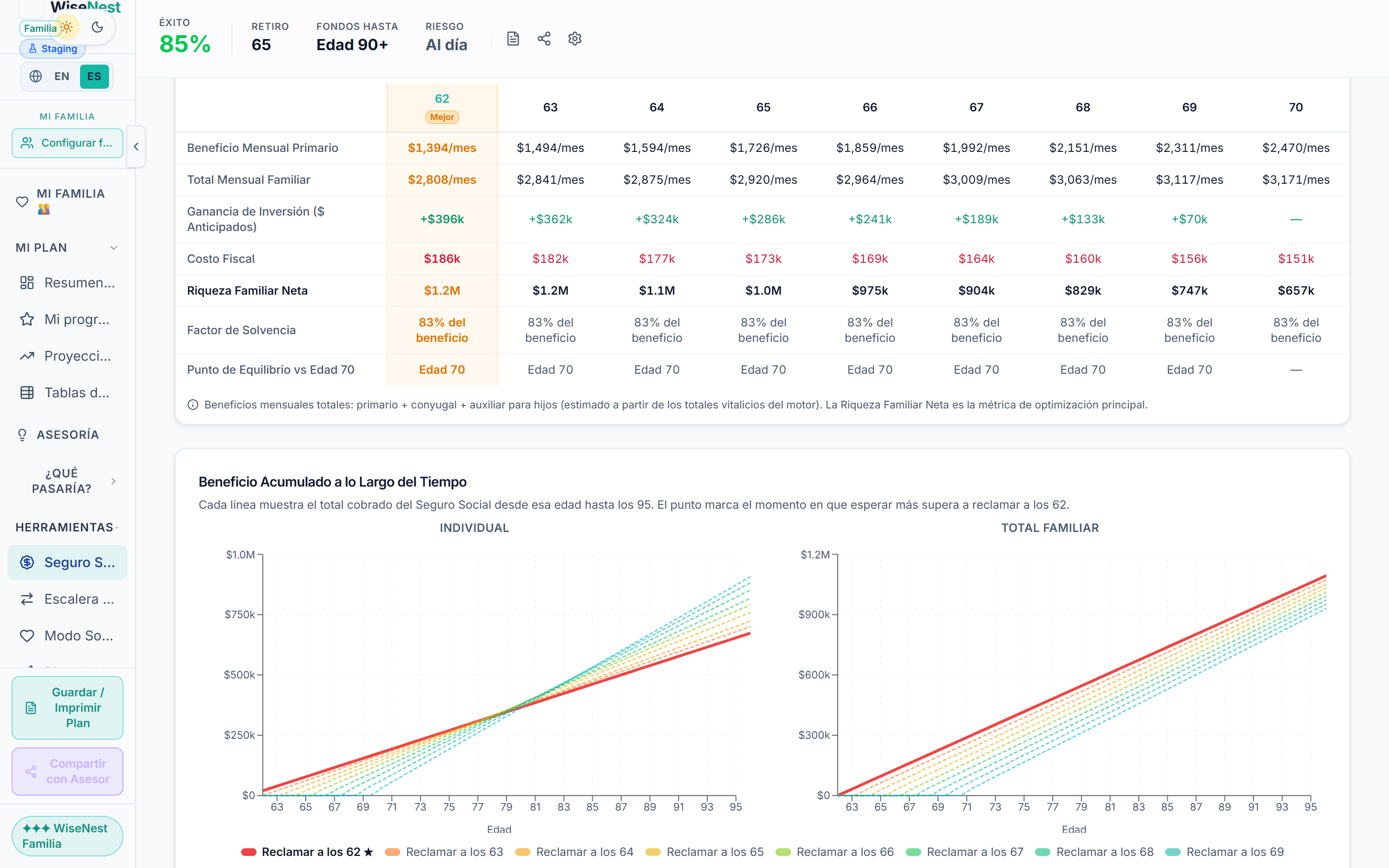Viewport: 1389px width, 868px height.
Task: Click $657k Riqueza Familiar Neta cell
Action: click(x=1296, y=290)
